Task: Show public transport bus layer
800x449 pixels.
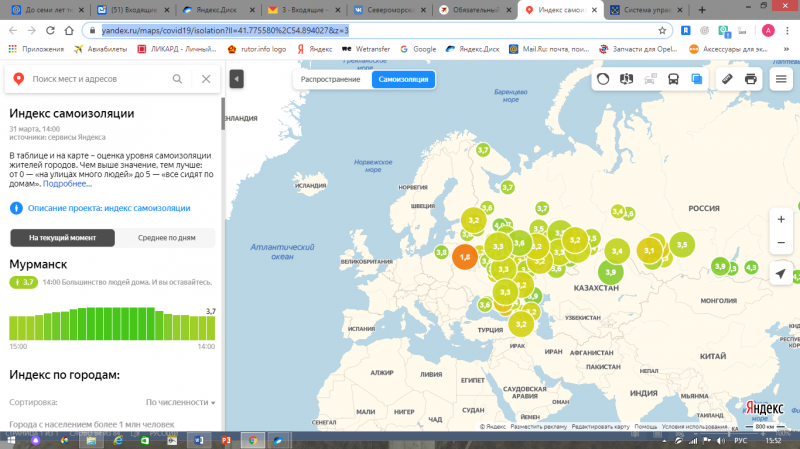Action: pos(673,79)
